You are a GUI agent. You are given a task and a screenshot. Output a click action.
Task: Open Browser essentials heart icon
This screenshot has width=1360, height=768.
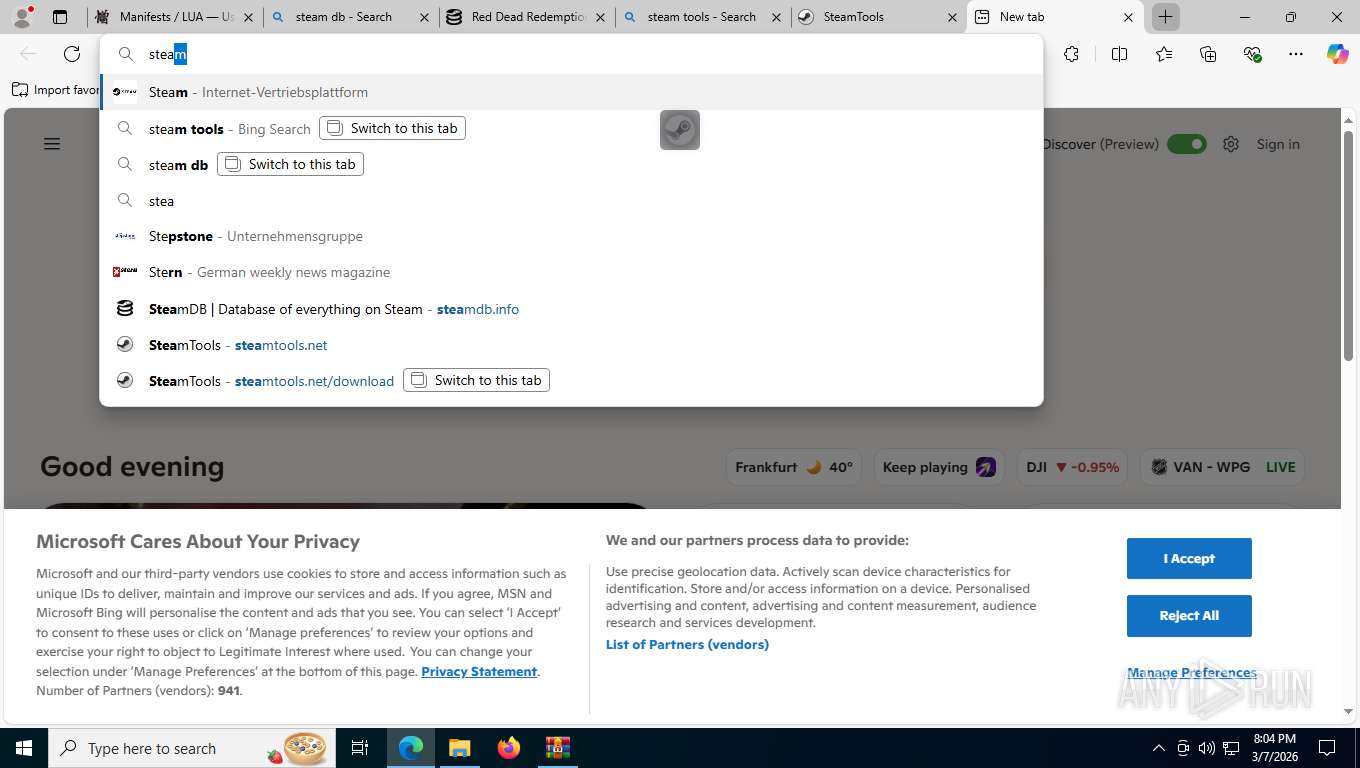pyautogui.click(x=1252, y=54)
